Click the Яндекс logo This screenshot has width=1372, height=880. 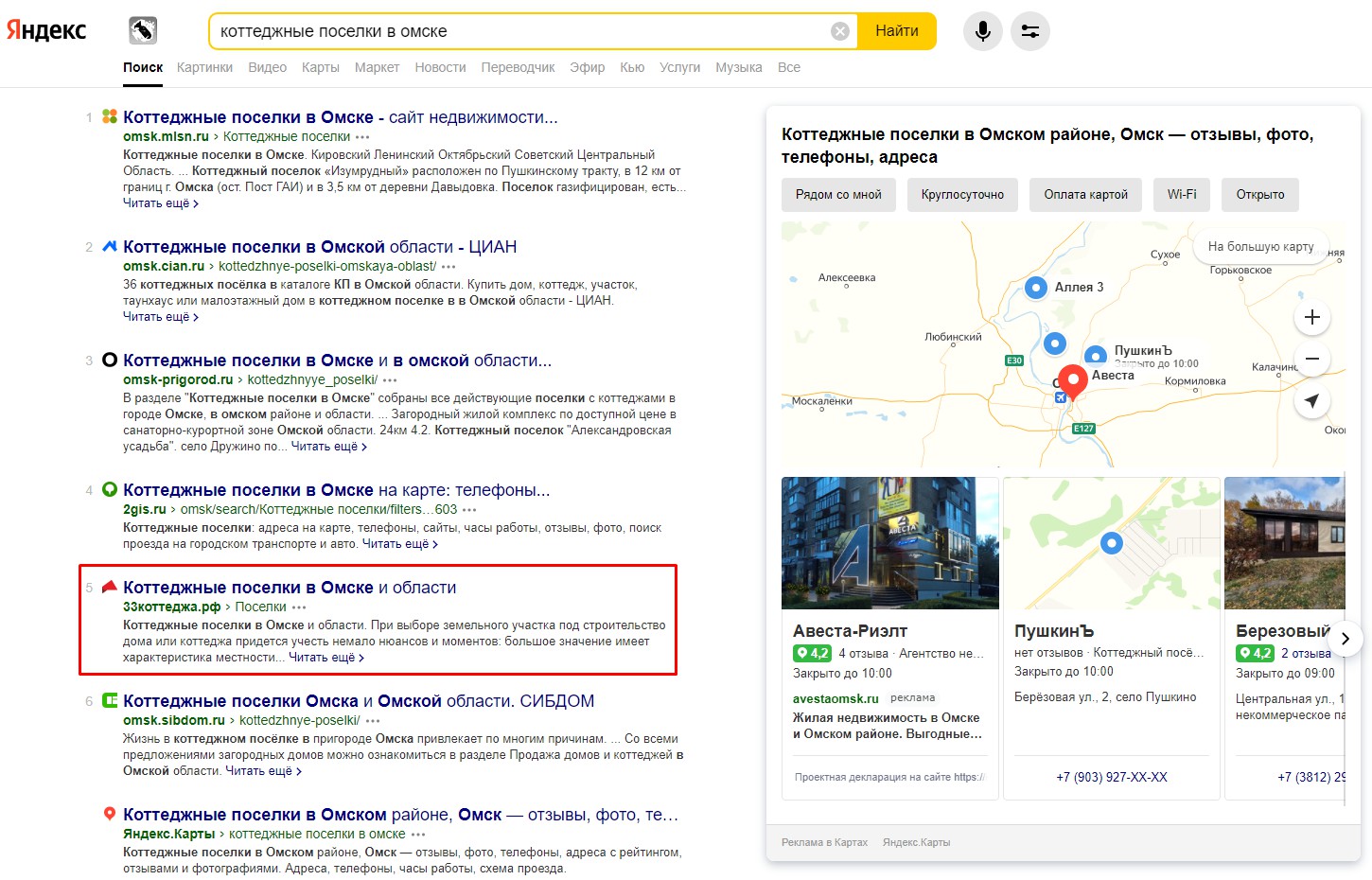point(46,30)
